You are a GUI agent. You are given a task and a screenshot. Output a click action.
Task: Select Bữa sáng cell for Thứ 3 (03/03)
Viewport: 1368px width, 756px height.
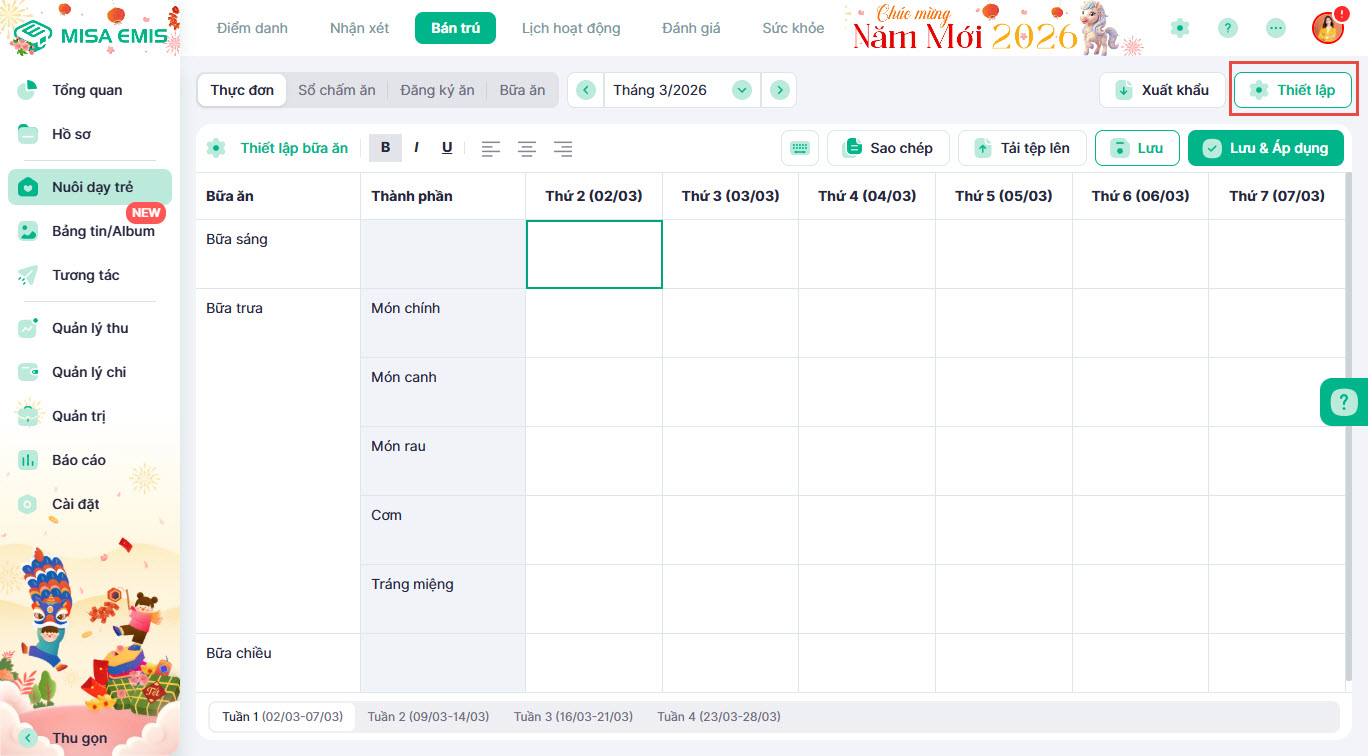pyautogui.click(x=730, y=254)
